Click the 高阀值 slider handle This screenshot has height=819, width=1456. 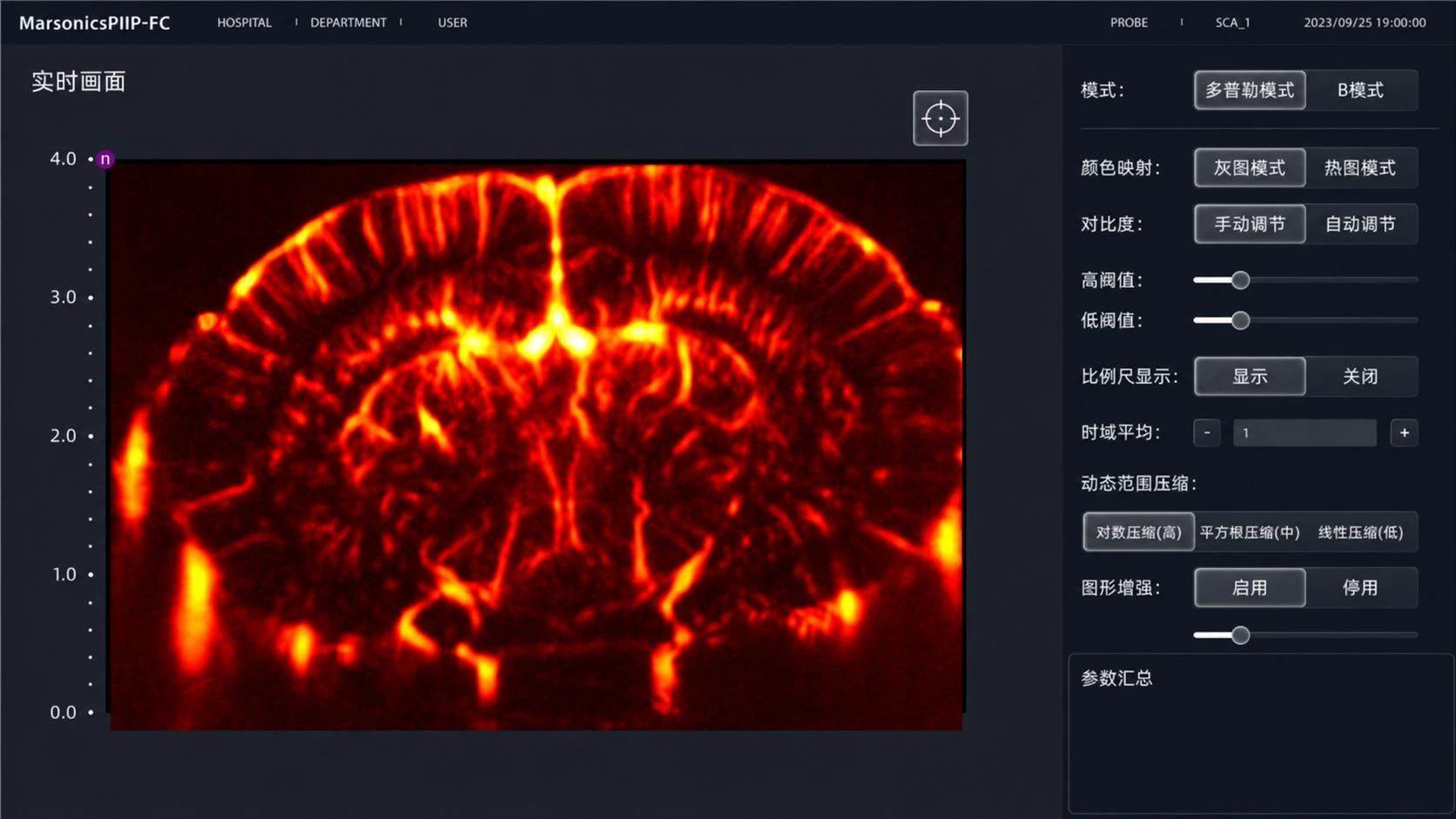tap(1241, 280)
